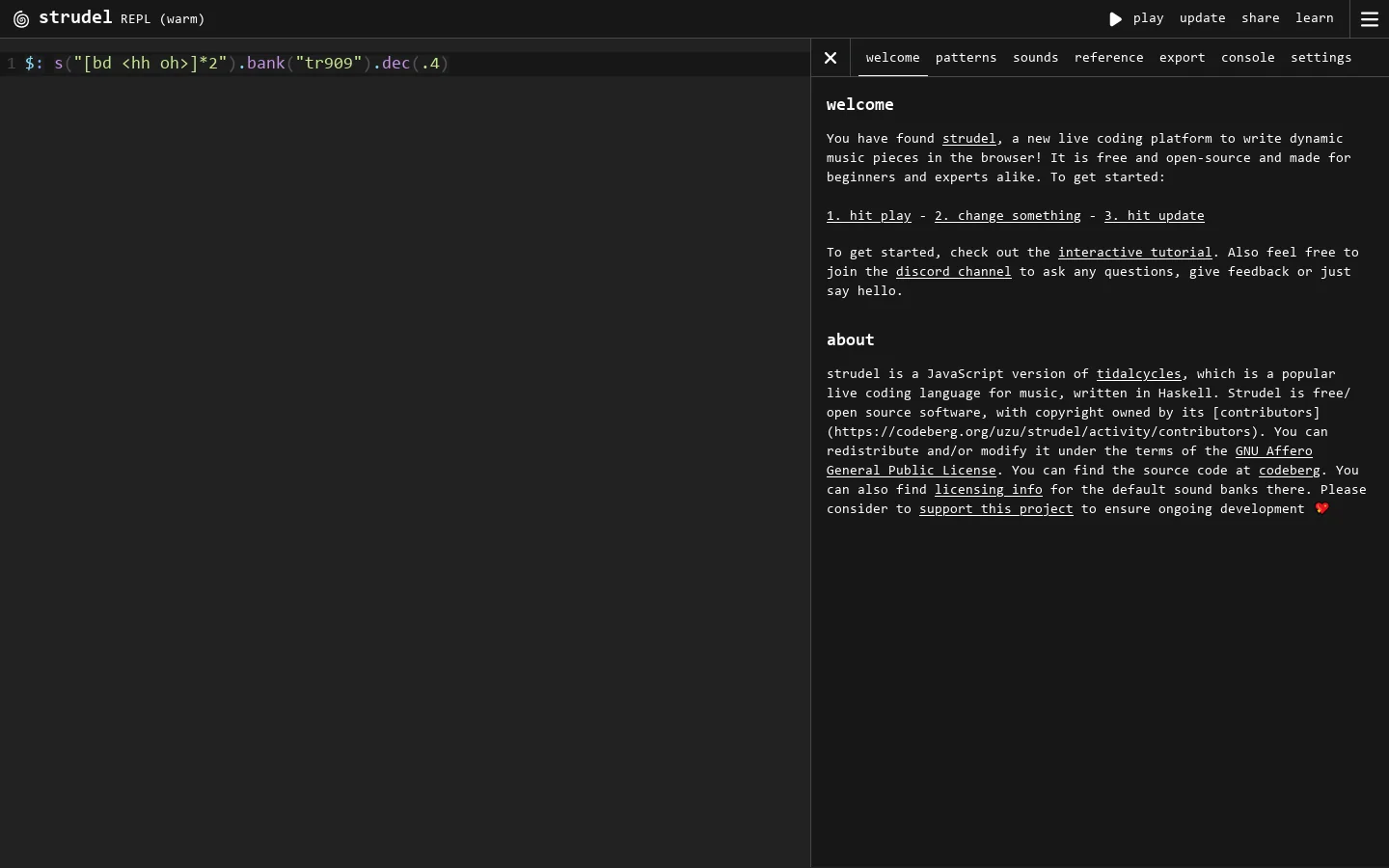Open the settings tab
Screen dimensions: 1389x868
(x=1321, y=58)
